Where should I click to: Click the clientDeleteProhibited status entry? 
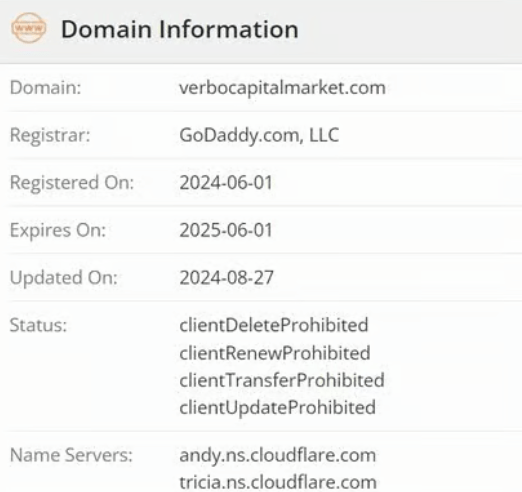coord(274,325)
